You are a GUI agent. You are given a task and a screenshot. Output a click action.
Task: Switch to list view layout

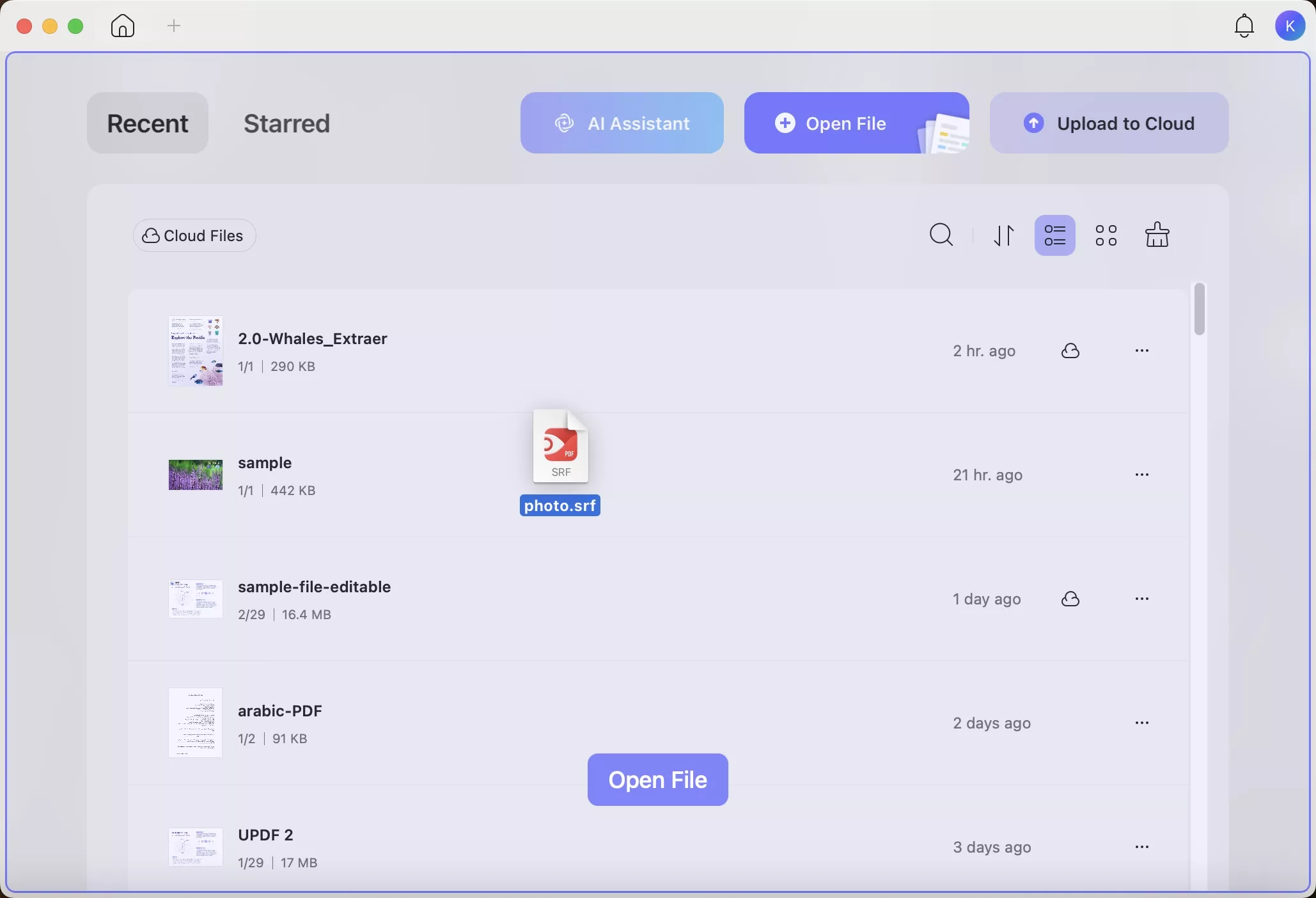[x=1054, y=235]
